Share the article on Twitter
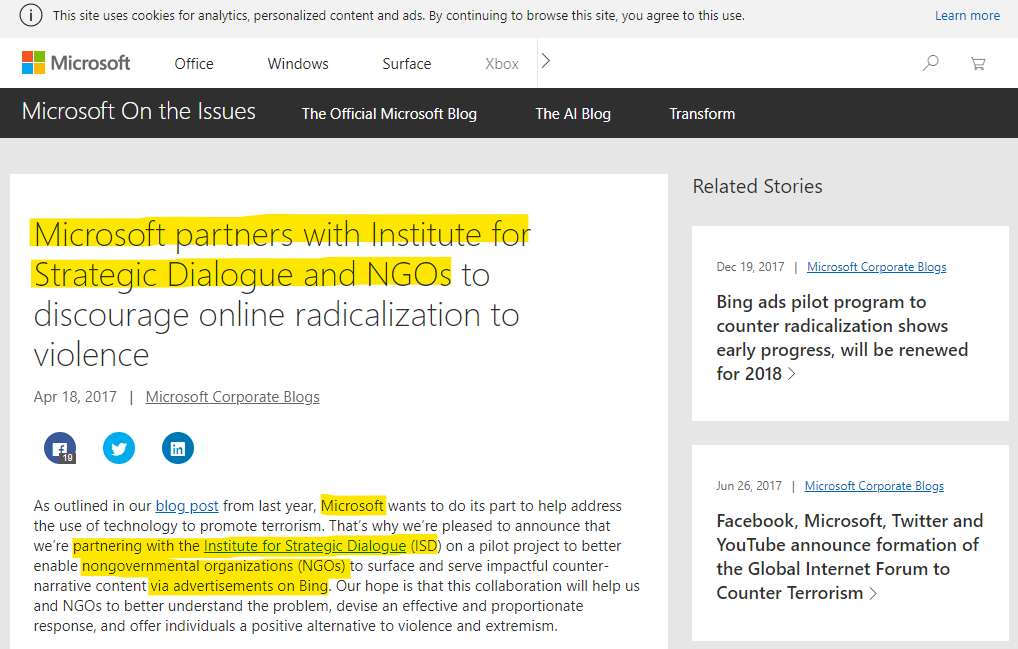The image size is (1018, 649). pos(119,448)
